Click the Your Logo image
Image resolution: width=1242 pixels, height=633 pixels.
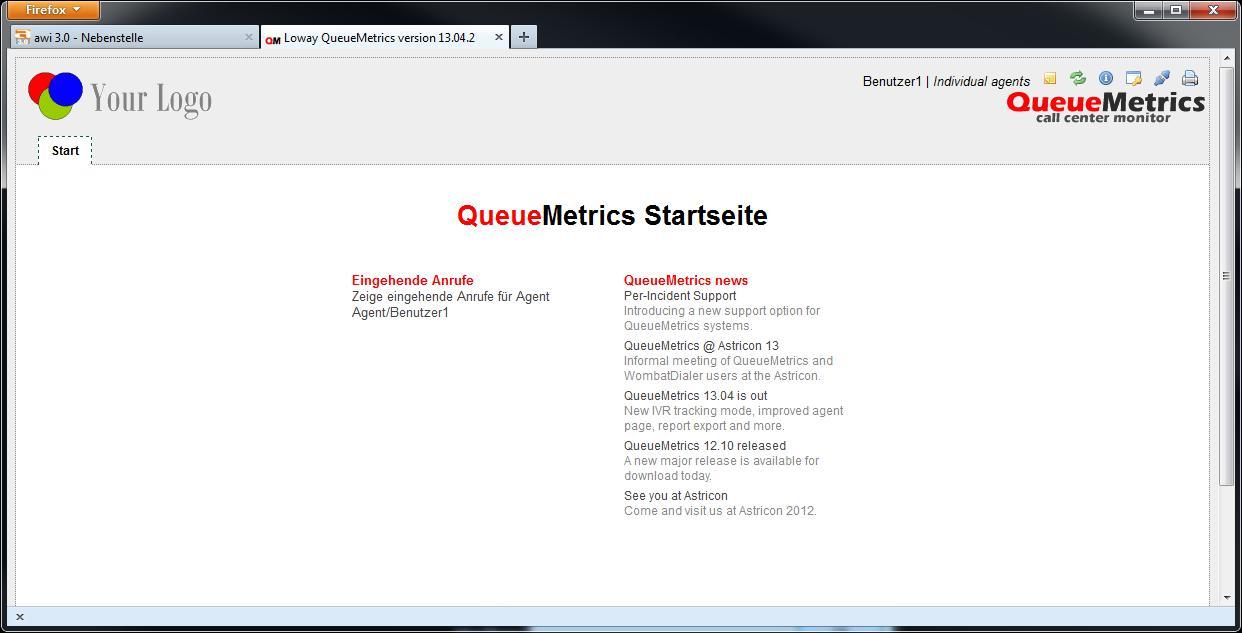click(120, 97)
